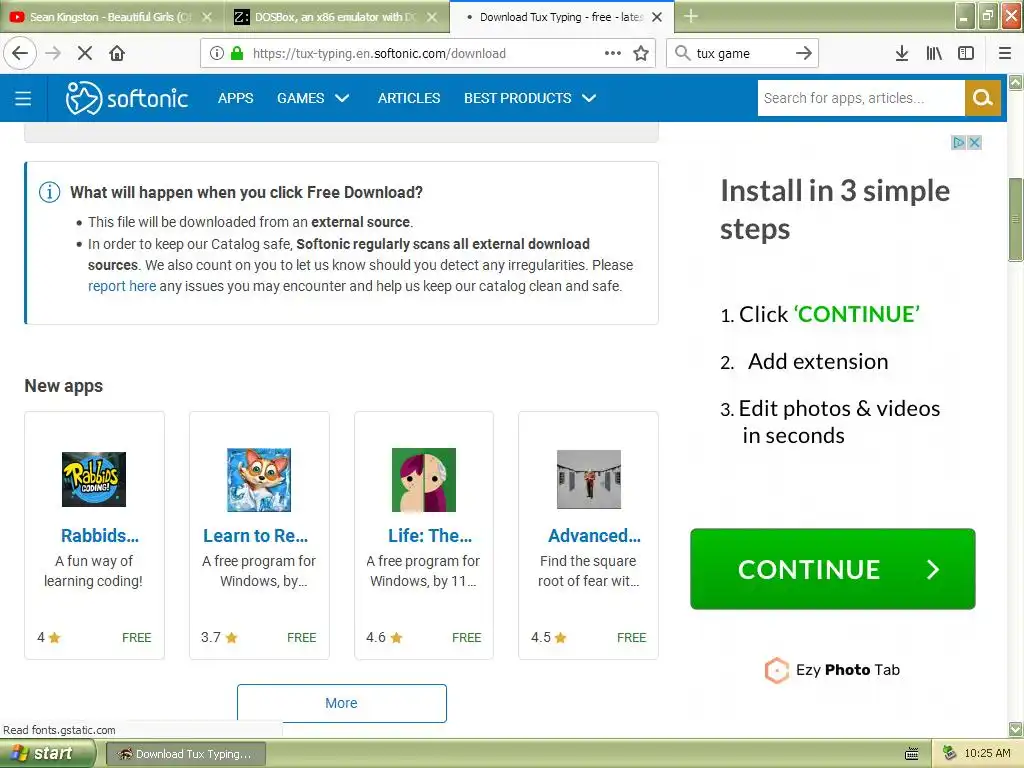Select the Download Tux Typing tab

(x=561, y=17)
